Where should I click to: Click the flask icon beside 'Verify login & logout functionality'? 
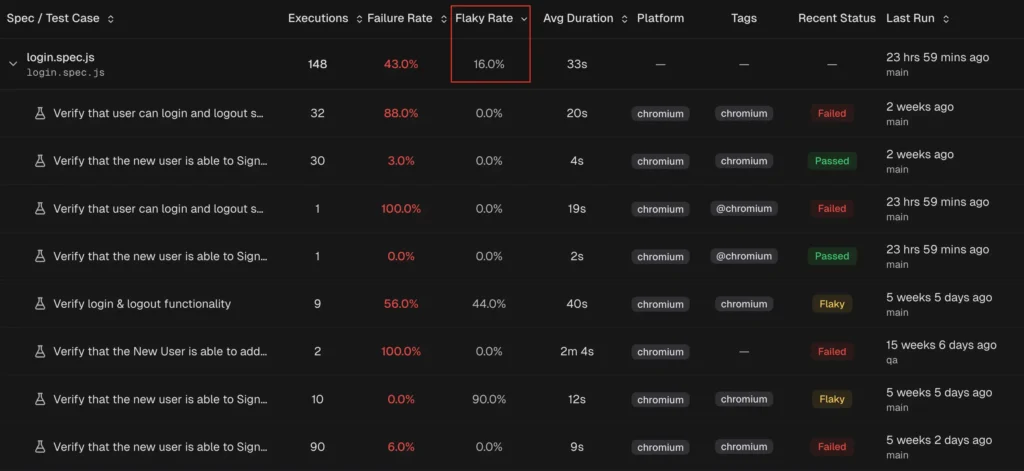(x=41, y=304)
